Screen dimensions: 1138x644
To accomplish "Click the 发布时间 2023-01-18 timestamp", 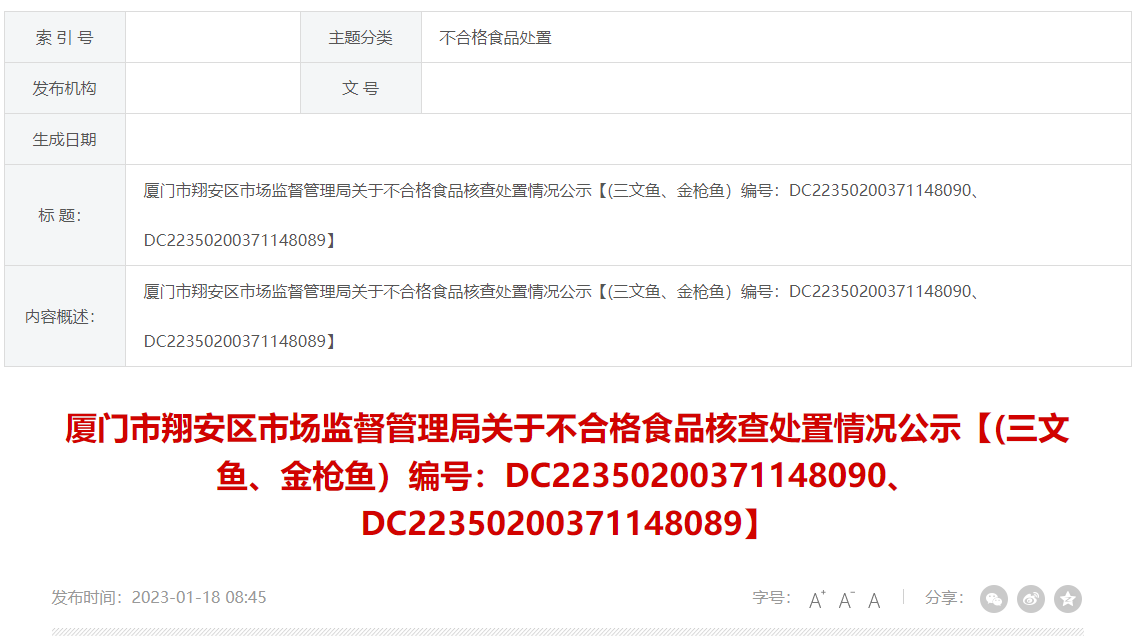I will click(159, 598).
